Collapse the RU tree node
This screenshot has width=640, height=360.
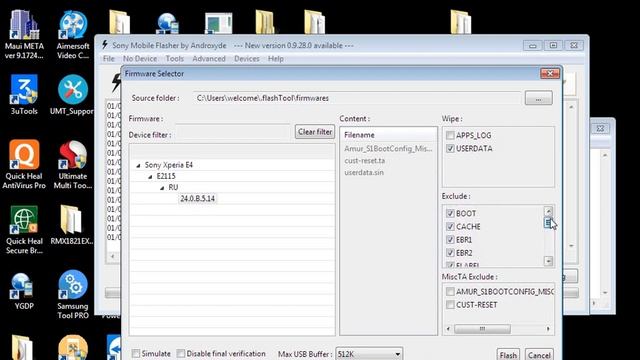pos(162,187)
